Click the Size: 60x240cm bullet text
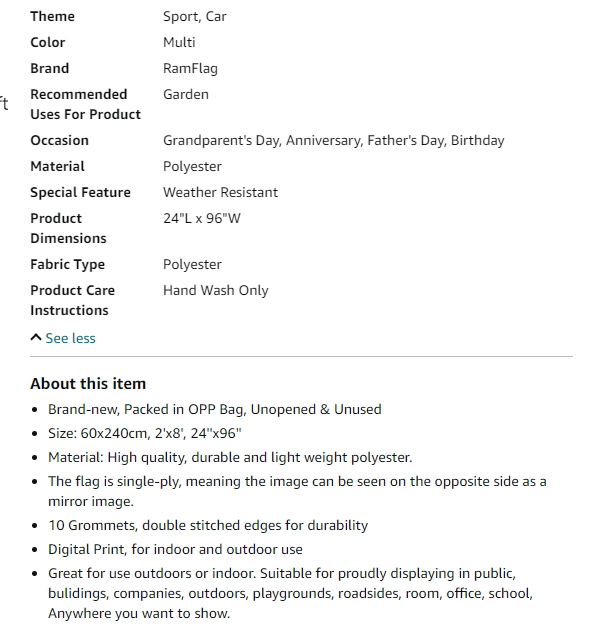Screen dimensions: 596x631 point(145,433)
